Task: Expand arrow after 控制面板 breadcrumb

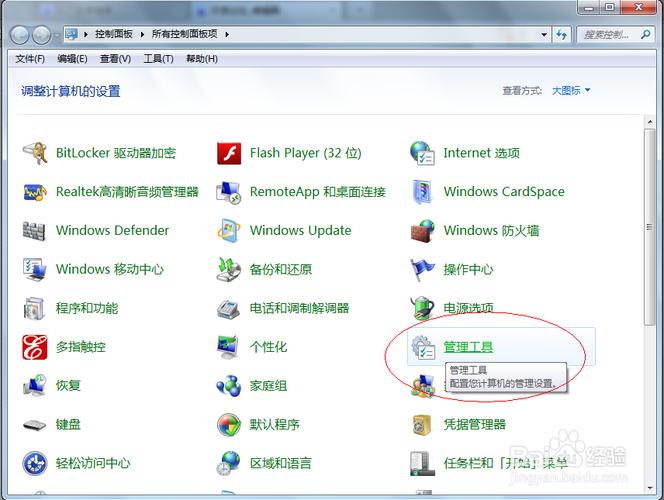Action: pos(142,34)
